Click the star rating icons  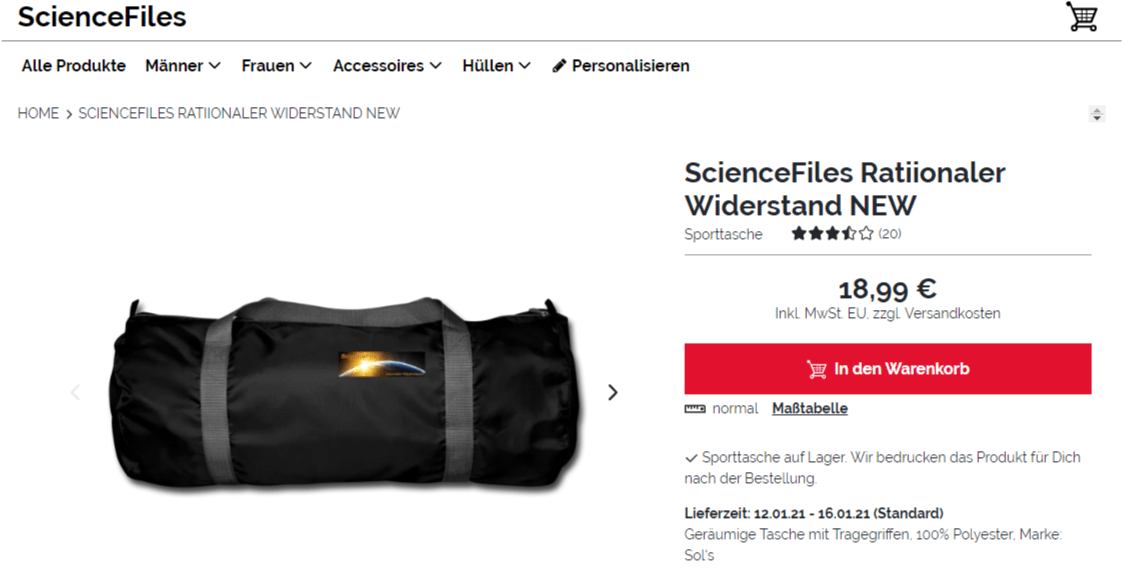click(832, 234)
